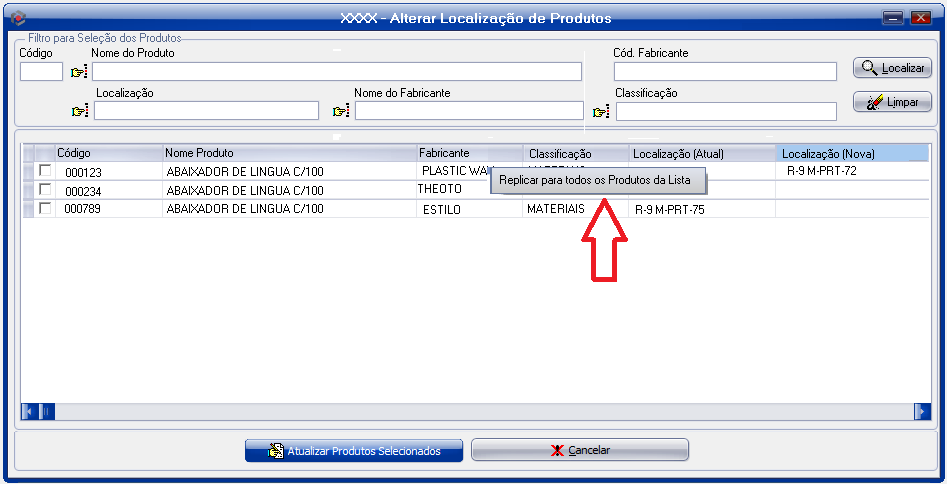Click the Cancelar button
The height and width of the screenshot is (484, 947).
pyautogui.click(x=580, y=450)
